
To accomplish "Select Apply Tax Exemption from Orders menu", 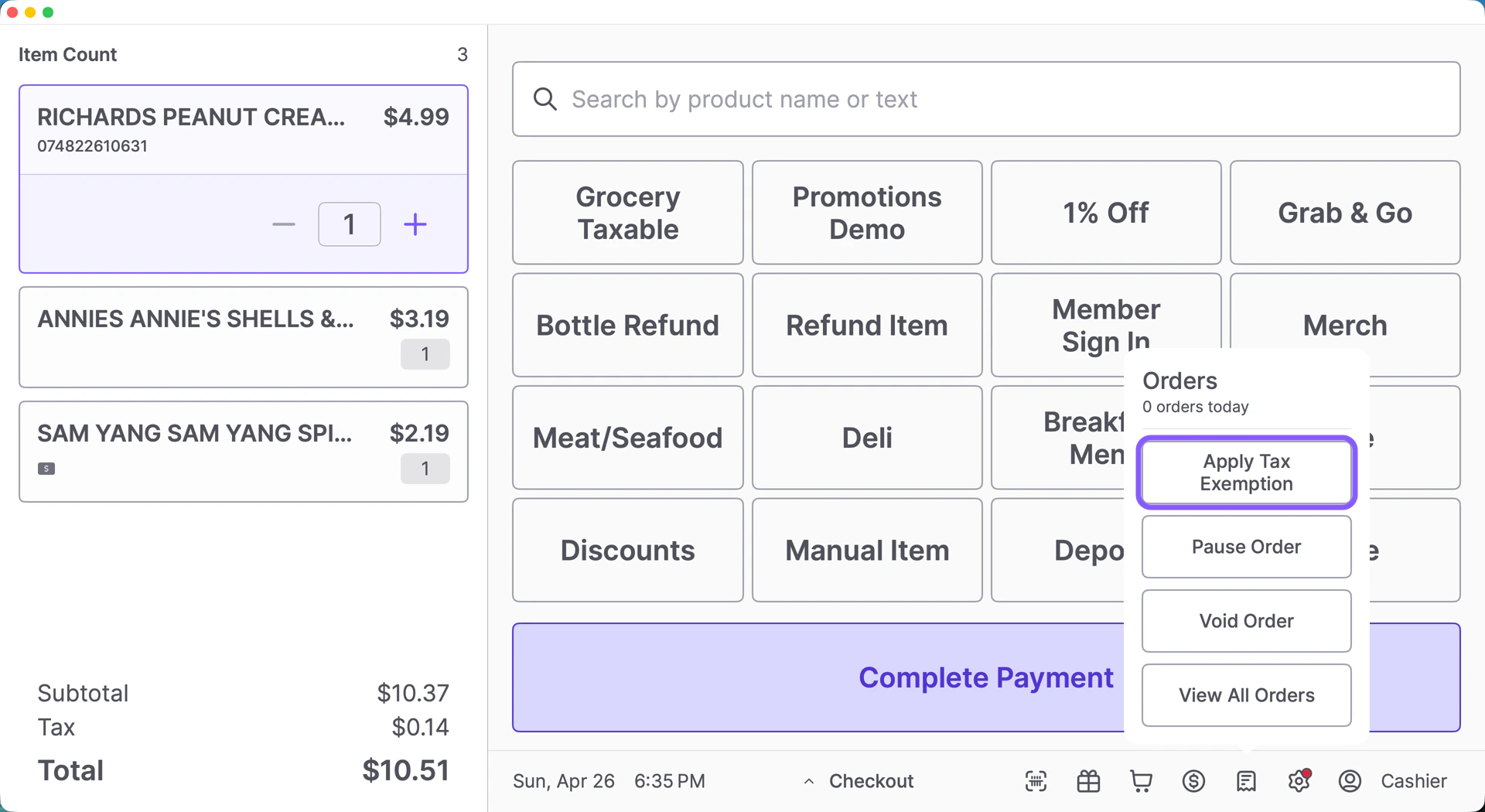I will [1245, 472].
